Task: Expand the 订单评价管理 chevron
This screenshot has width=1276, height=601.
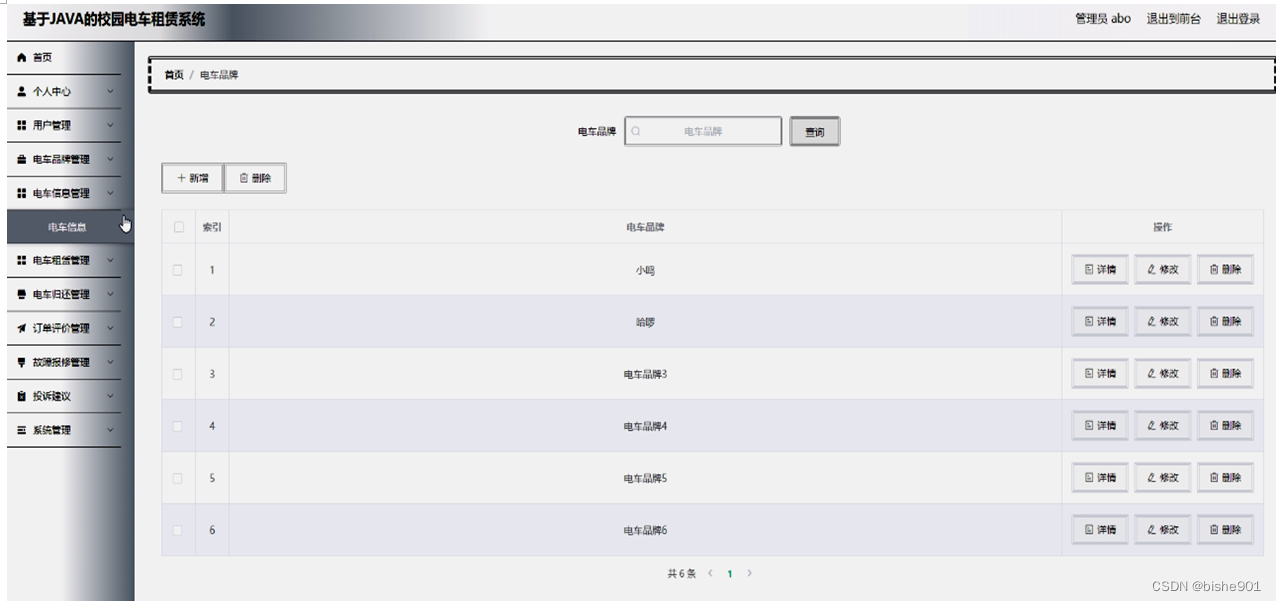Action: pos(110,328)
